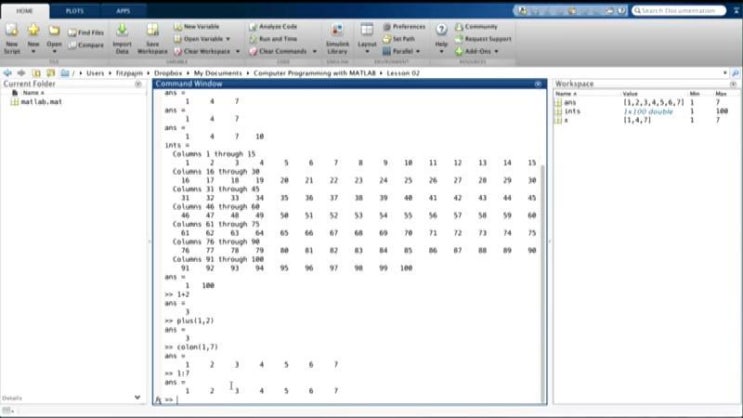
Task: Click Find Files
Action: point(86,33)
